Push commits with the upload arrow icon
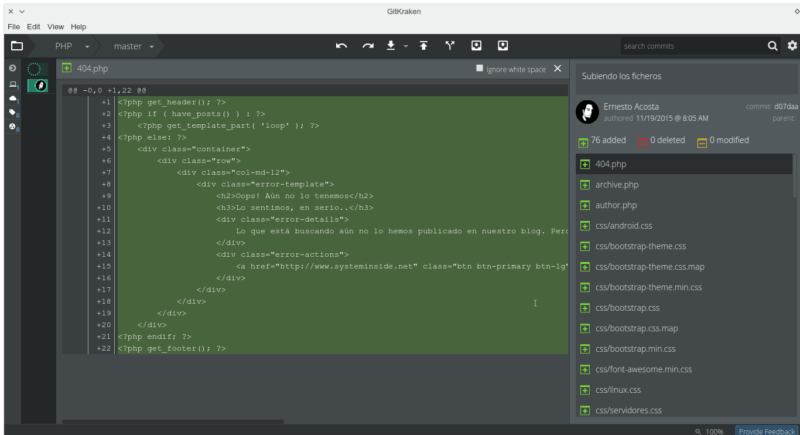 (x=423, y=46)
